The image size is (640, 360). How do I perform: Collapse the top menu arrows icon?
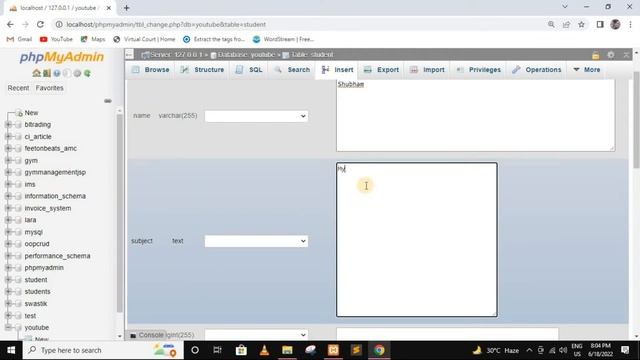pyautogui.click(x=626, y=55)
